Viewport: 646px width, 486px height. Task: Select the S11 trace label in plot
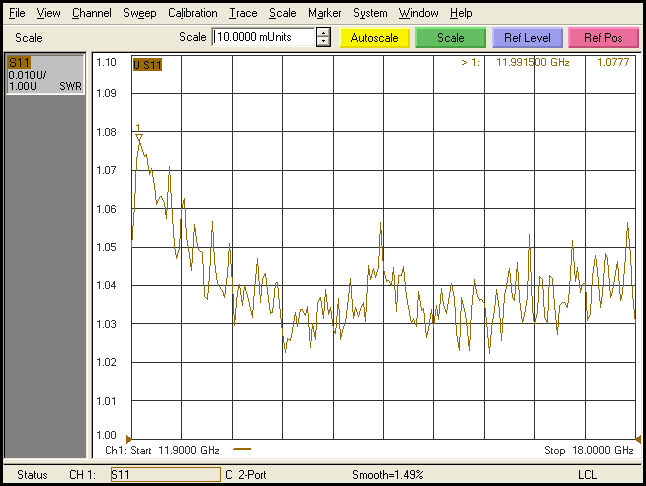[147, 65]
